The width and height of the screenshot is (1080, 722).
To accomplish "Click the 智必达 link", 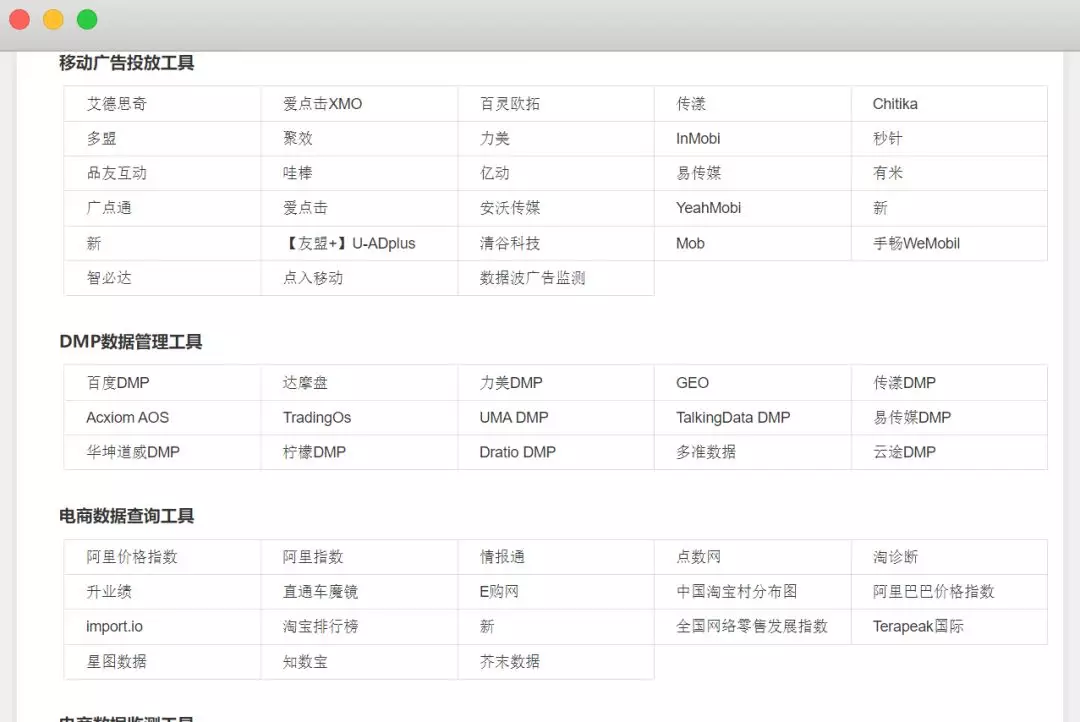I will coord(109,278).
